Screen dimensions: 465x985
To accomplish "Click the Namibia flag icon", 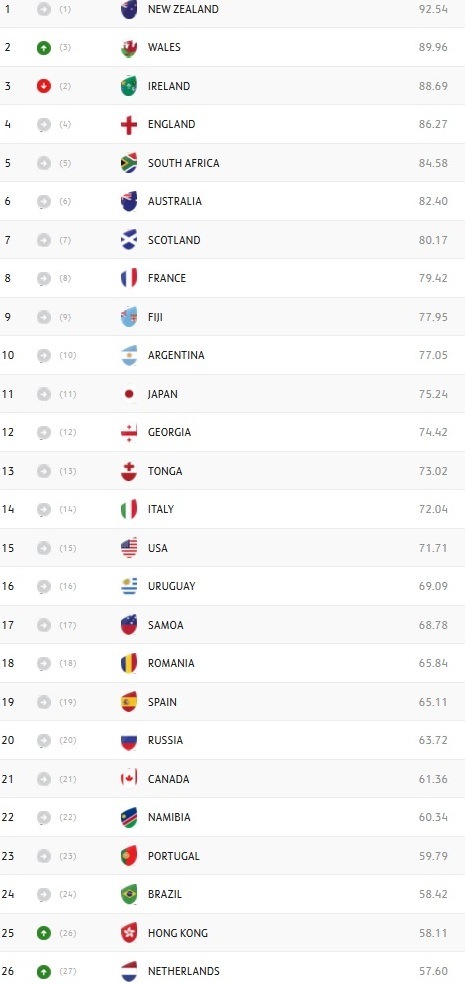I will point(129,818).
